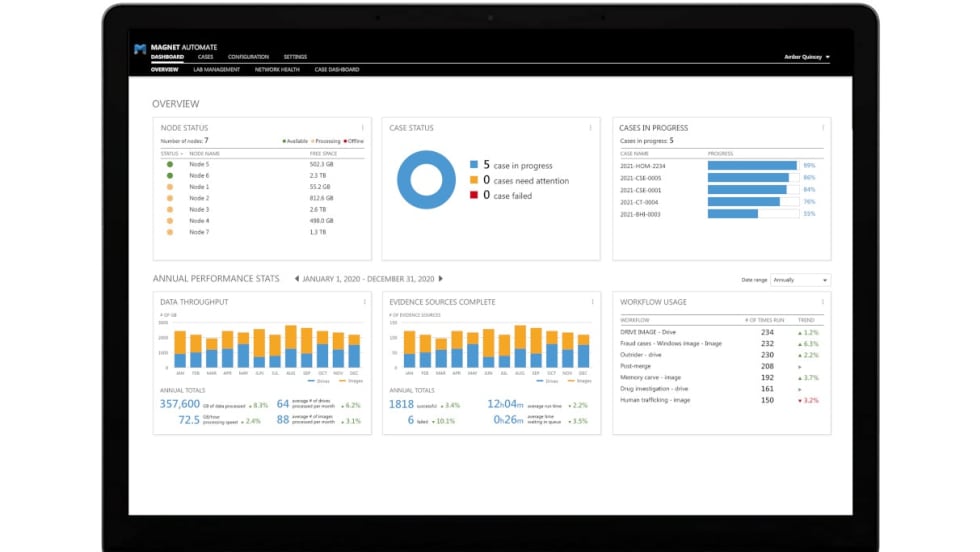The height and width of the screenshot is (552, 980).
Task: Open Evidence Sources Complete panel options
Action: point(593,301)
